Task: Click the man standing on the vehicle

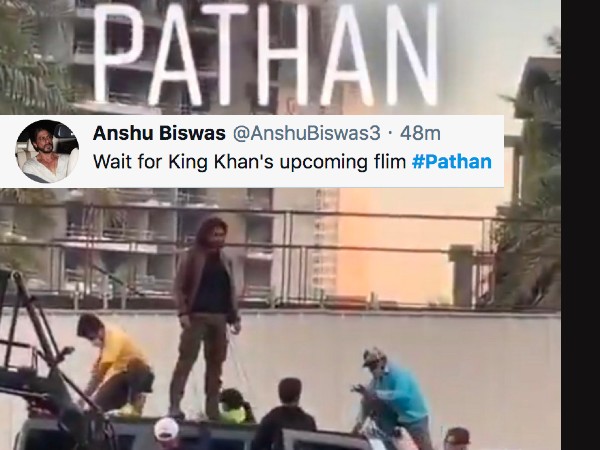Action: click(x=206, y=318)
